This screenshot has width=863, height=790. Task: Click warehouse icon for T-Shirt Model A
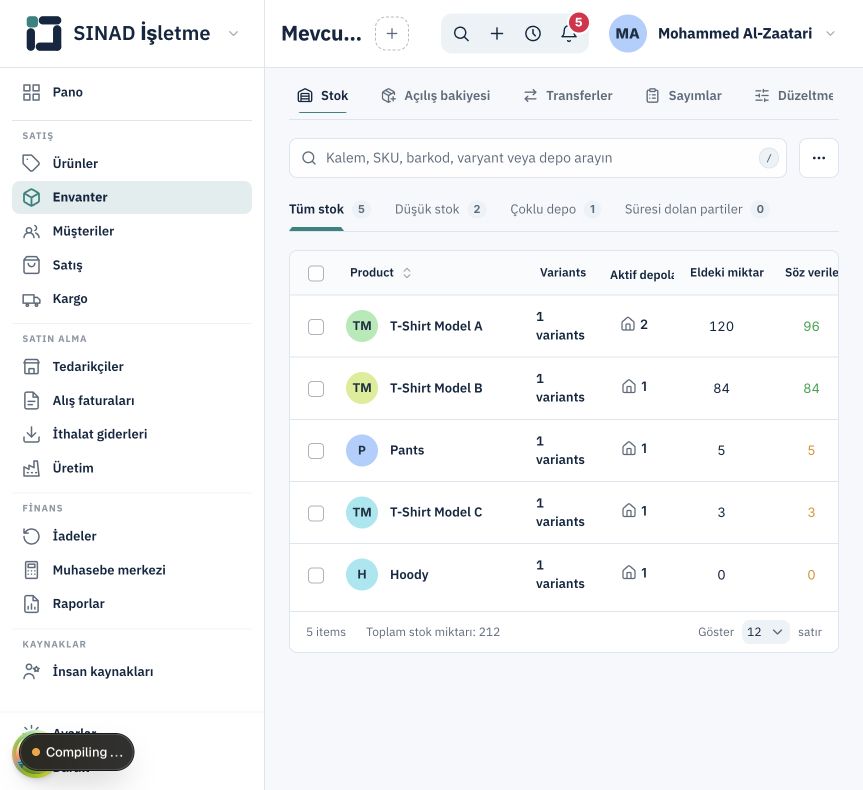(628, 324)
